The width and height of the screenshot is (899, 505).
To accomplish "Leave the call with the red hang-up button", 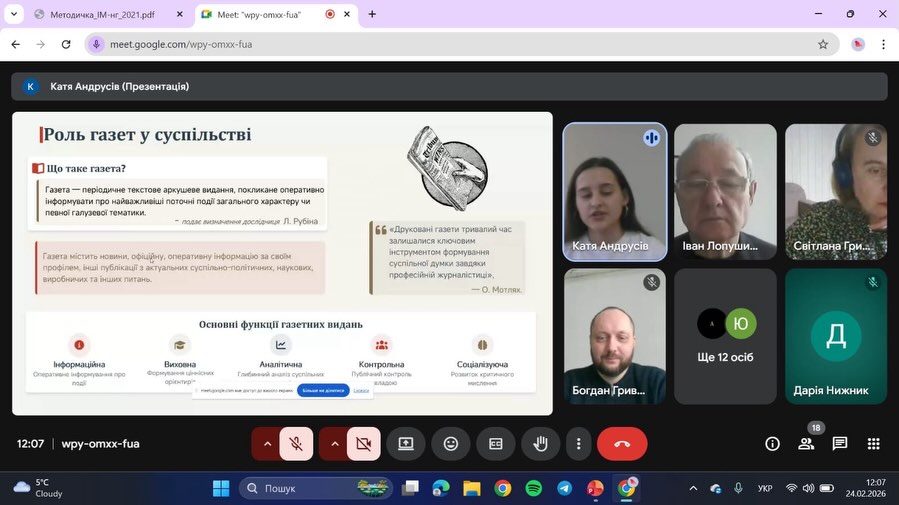I will [622, 444].
